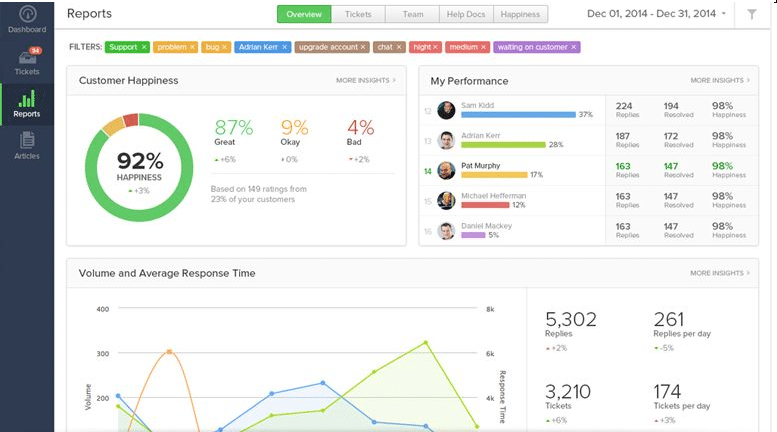The width and height of the screenshot is (777, 432).
Task: Click Michael Heffernan's name
Action: click(493, 196)
